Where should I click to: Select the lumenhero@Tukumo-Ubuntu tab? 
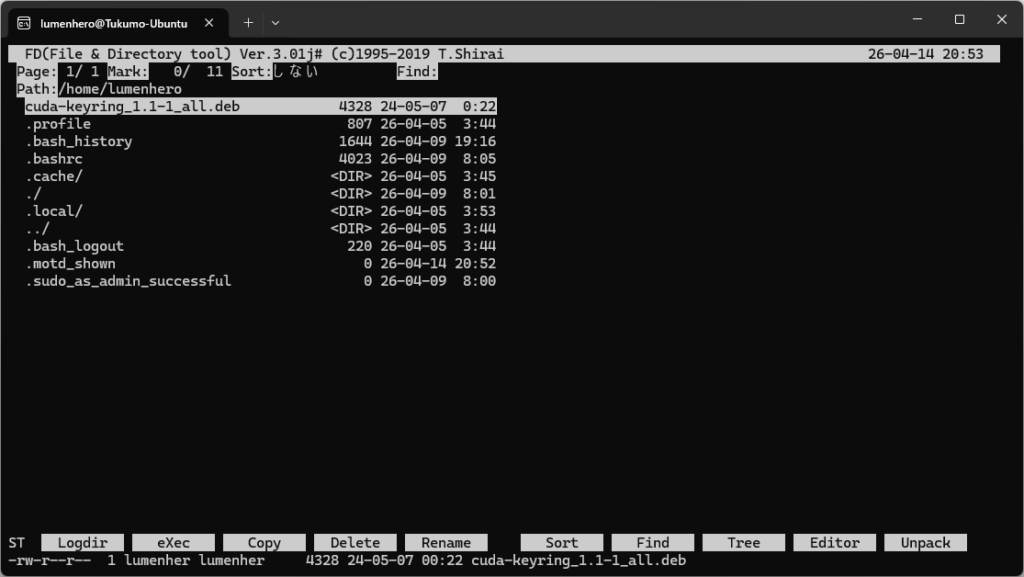113,22
